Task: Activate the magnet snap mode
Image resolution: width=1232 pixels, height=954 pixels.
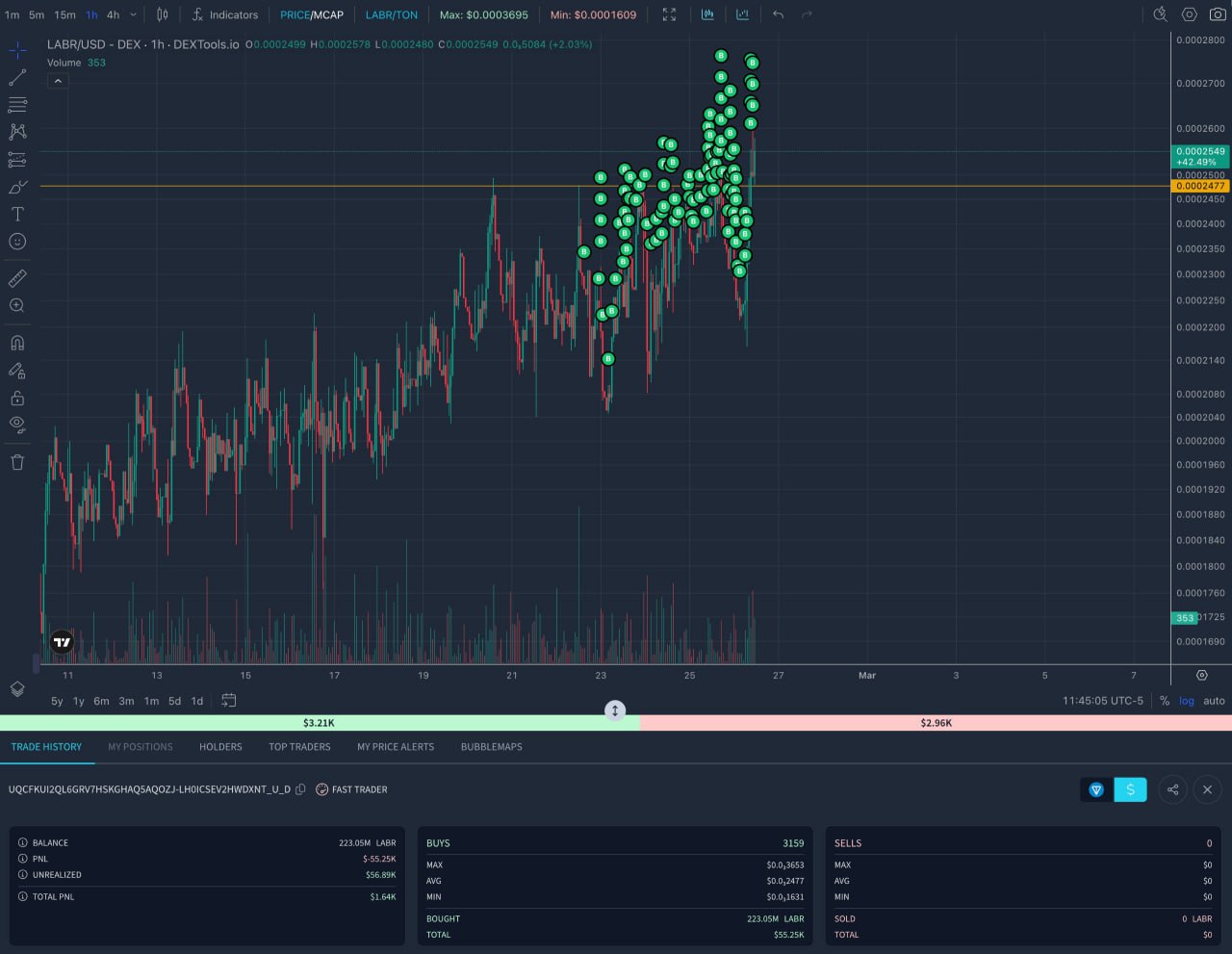Action: 17,343
